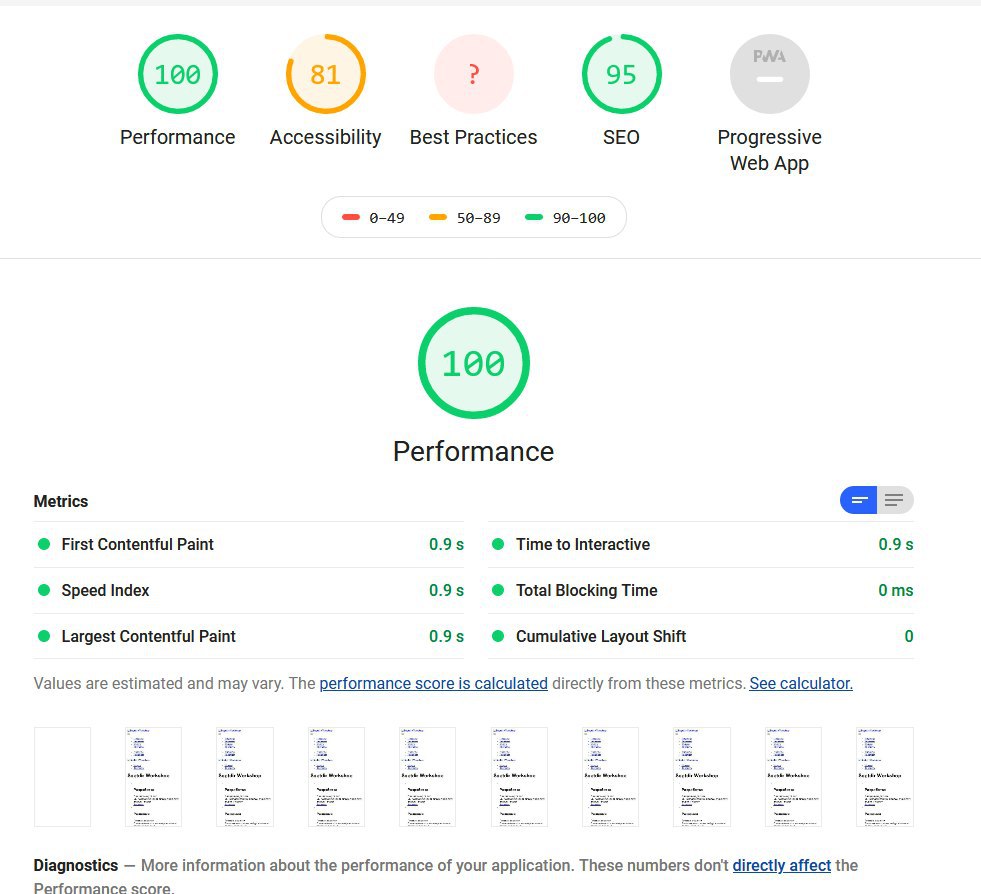
Task: Open the Best Practices category label link
Action: click(474, 137)
